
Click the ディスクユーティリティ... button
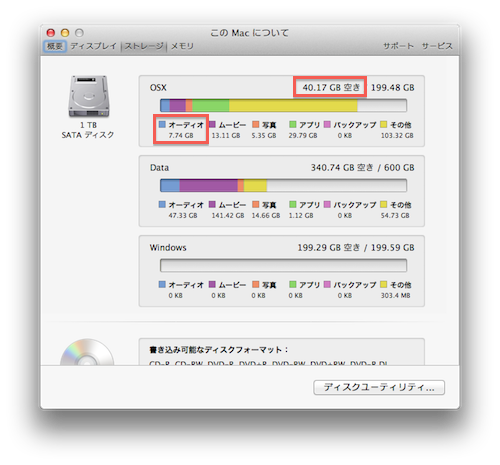379,387
